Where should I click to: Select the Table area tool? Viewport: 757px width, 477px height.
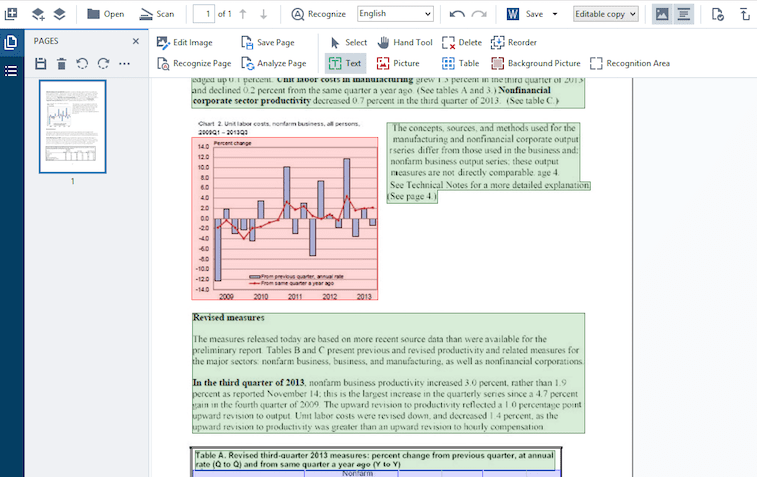pyautogui.click(x=460, y=63)
